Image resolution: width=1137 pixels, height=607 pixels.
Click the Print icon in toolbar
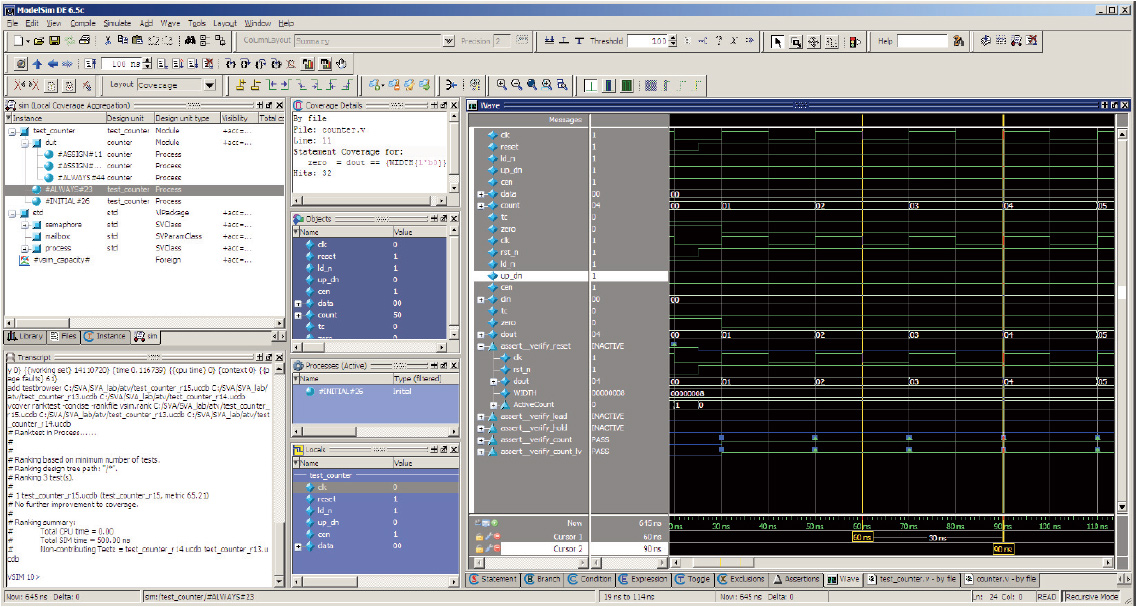85,41
